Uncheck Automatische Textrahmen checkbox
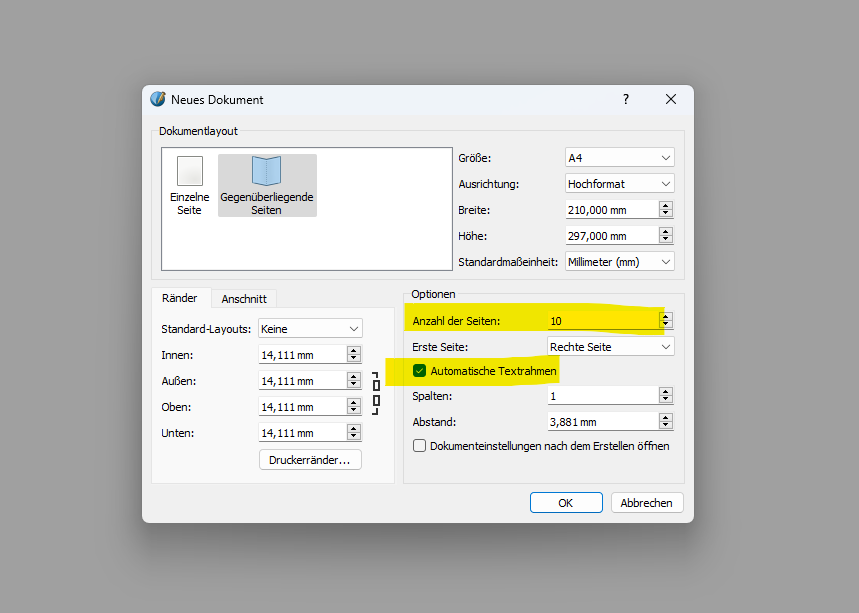Viewport: 859px width, 613px height. 420,371
